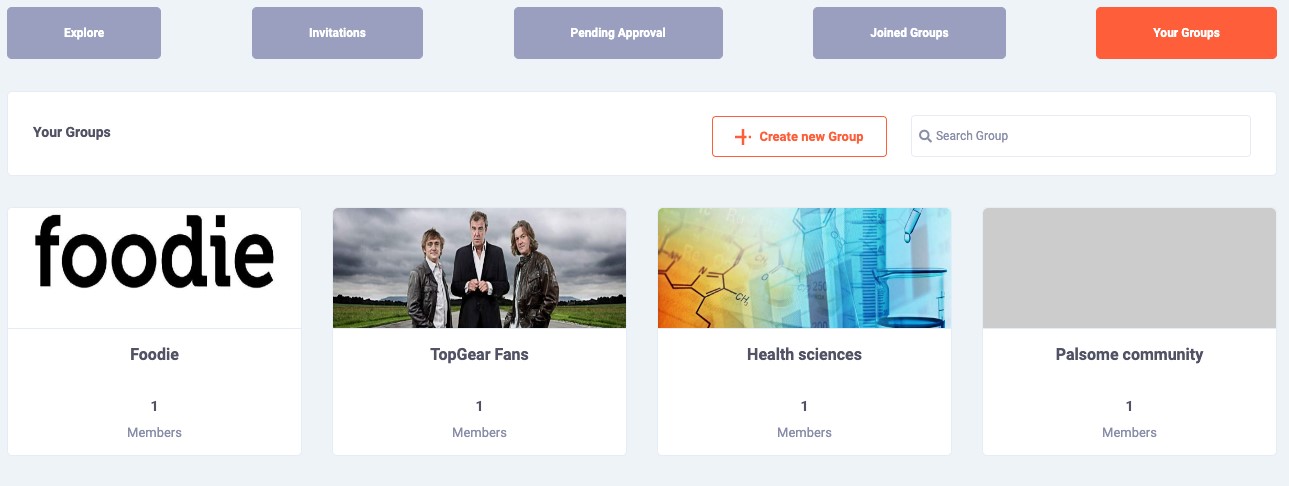Screen dimensions: 1289x486
Task: Open the Health sciences group name link
Action: 804,354
